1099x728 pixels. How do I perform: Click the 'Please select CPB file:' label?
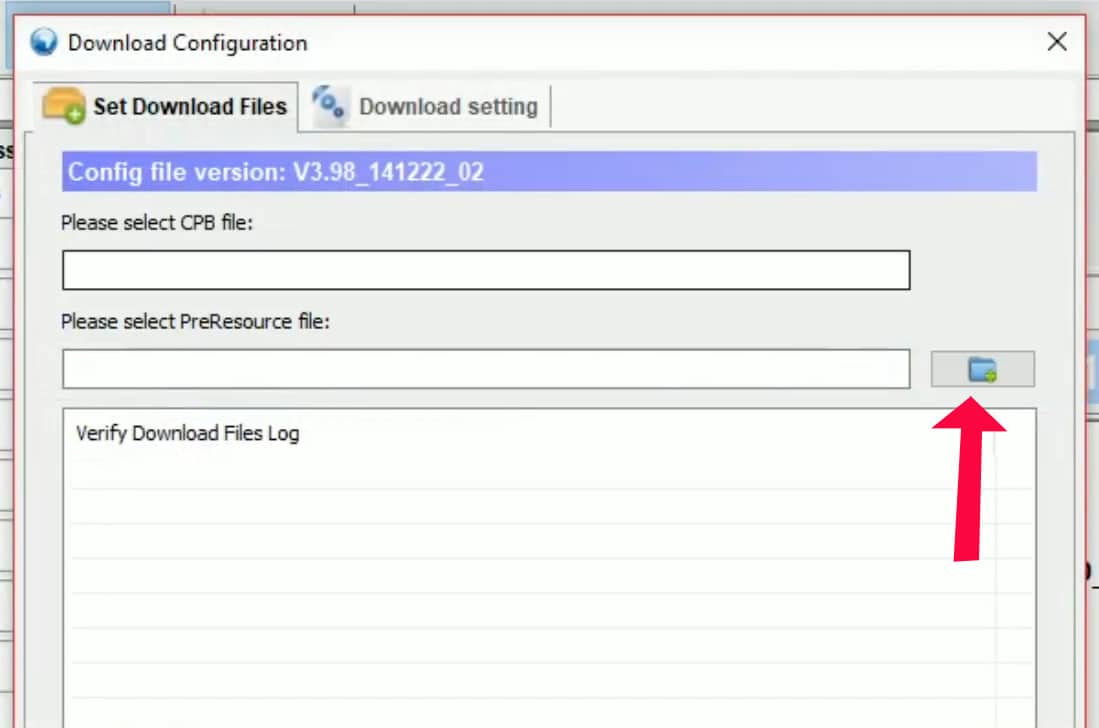(x=157, y=223)
